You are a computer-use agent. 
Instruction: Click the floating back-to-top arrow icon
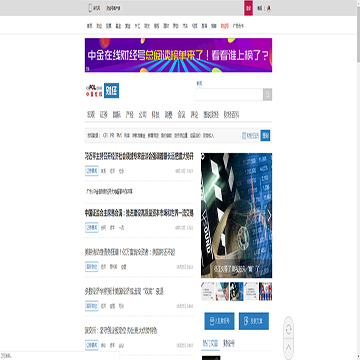[x=289, y=348]
